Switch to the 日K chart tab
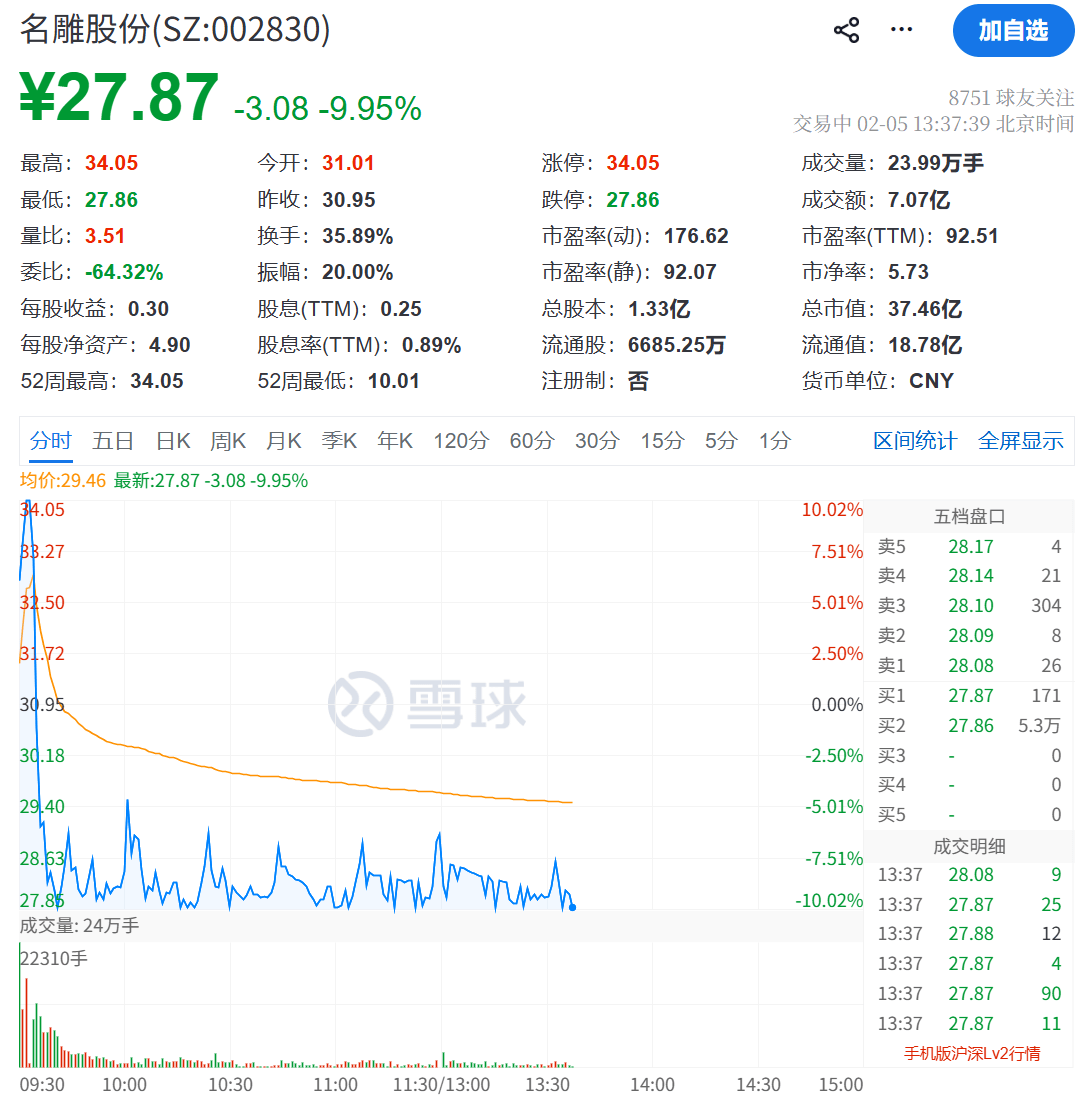This screenshot has height=1101, width=1077. click(173, 441)
